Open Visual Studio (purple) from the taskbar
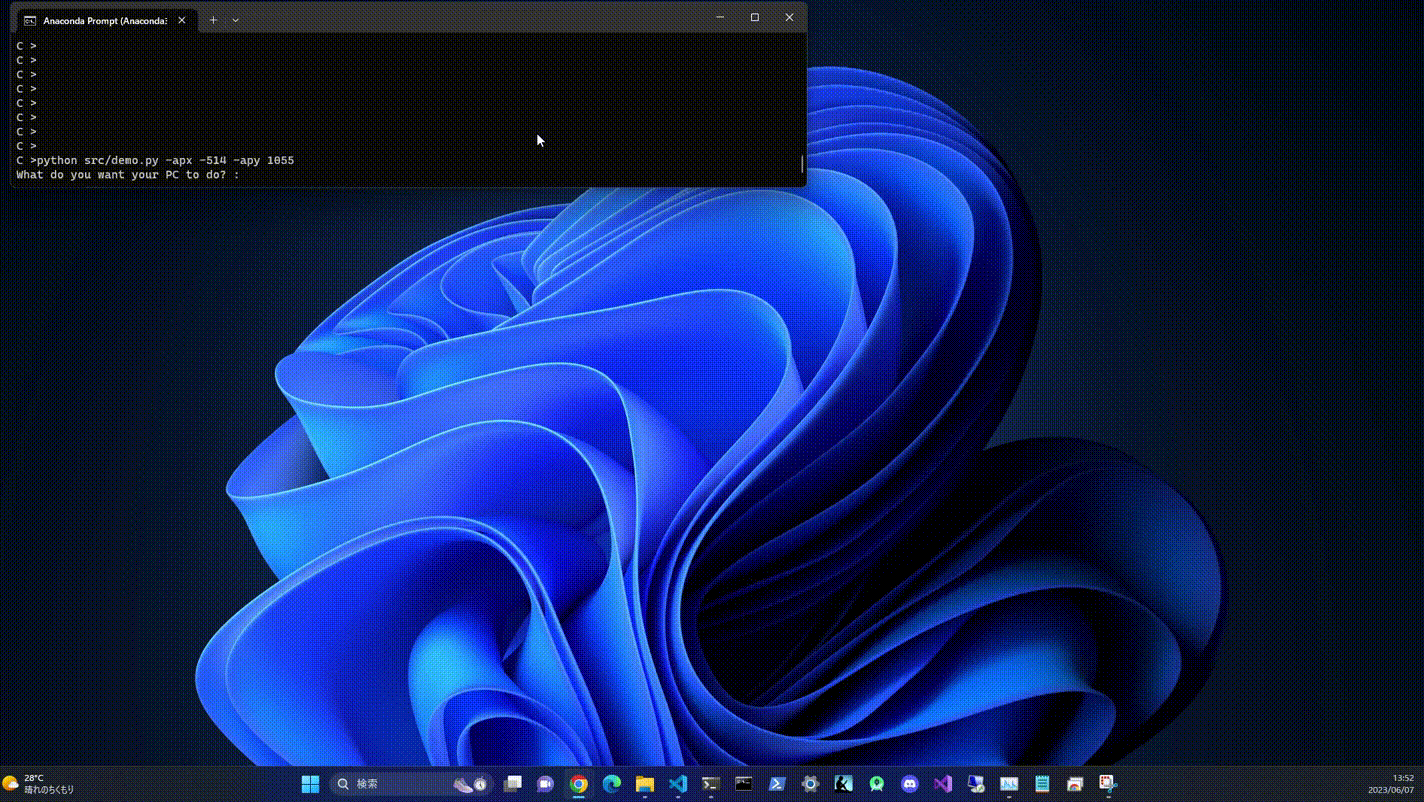Viewport: 1424px width, 802px height. point(942,784)
